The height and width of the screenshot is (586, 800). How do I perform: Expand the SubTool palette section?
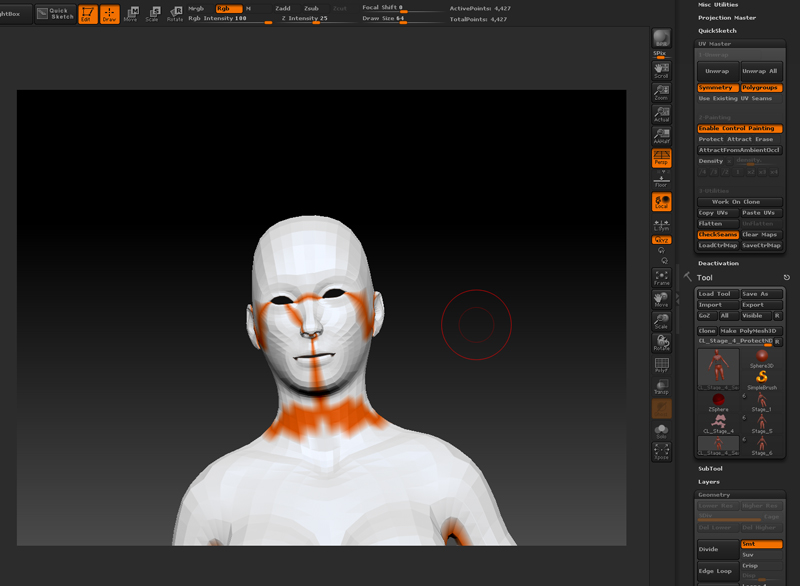point(710,468)
